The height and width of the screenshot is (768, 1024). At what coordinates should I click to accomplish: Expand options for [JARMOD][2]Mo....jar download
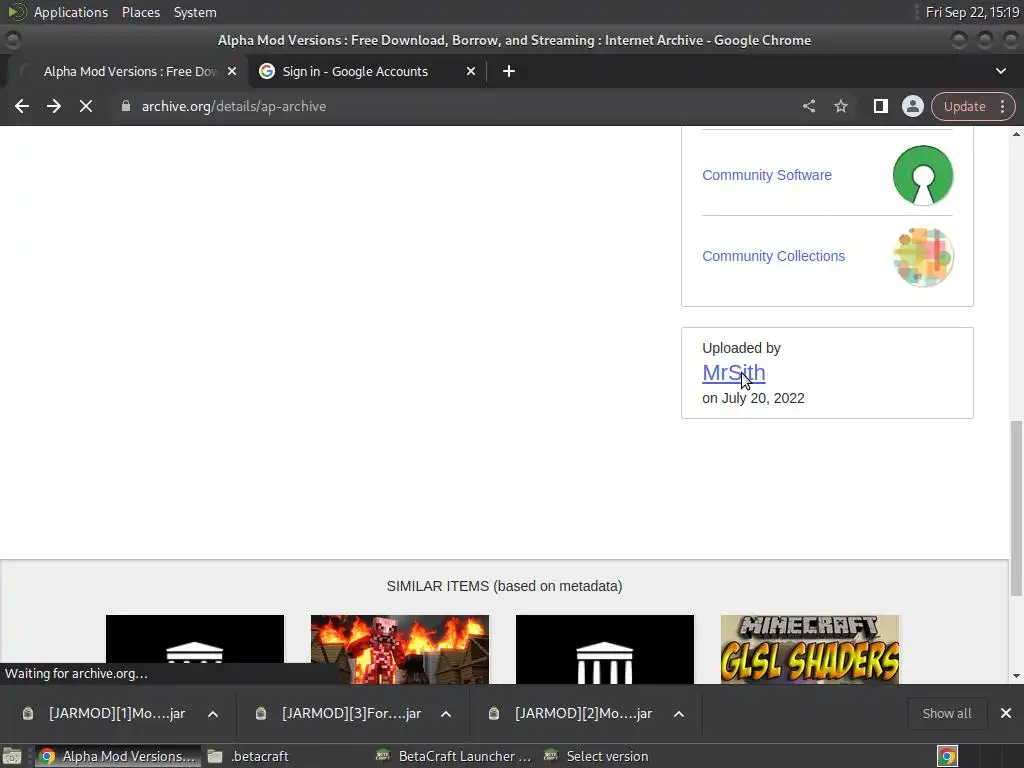679,714
